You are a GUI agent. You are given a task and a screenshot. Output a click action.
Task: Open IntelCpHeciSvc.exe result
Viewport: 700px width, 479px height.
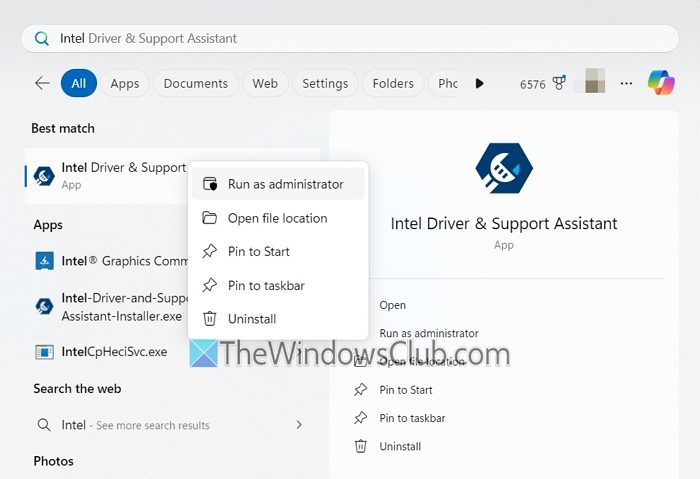click(112, 352)
